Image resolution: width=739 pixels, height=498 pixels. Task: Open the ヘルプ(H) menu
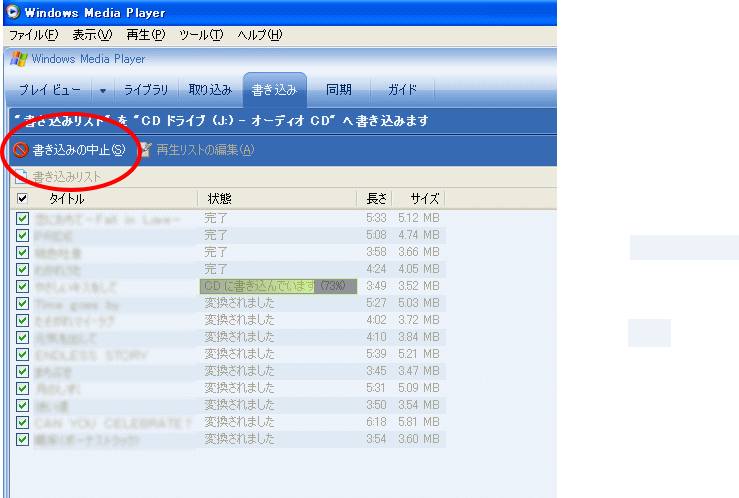tap(260, 35)
